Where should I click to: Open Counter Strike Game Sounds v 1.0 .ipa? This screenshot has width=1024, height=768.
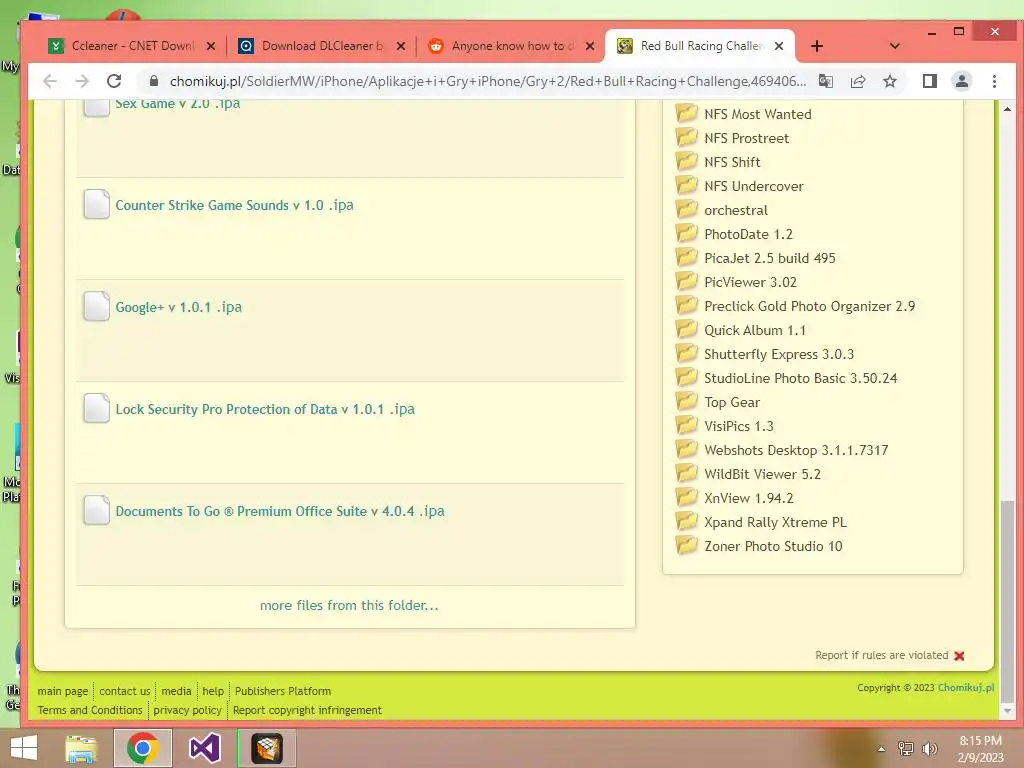pos(234,205)
